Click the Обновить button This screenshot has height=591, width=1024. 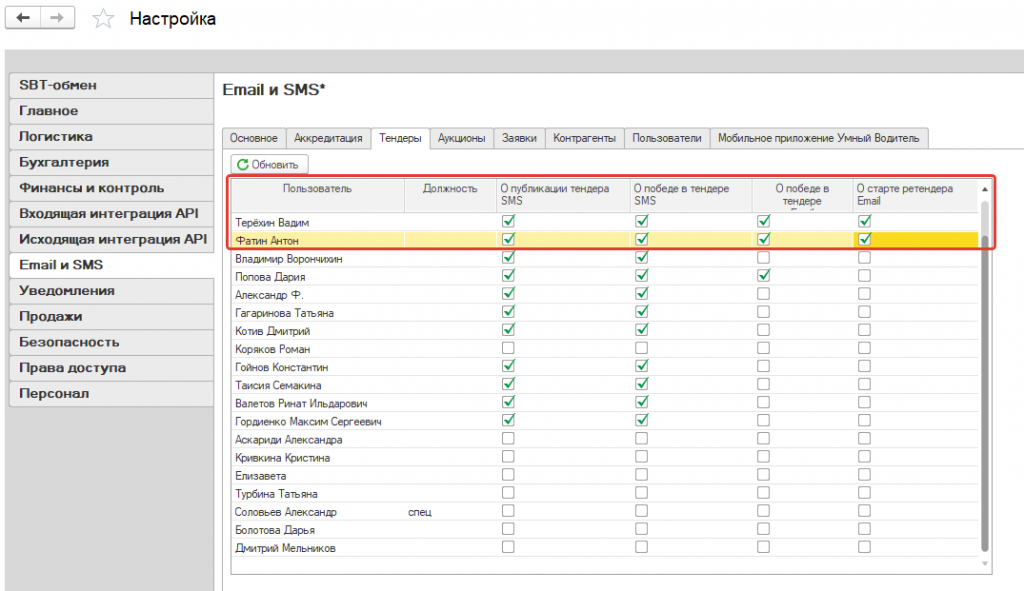click(269, 165)
